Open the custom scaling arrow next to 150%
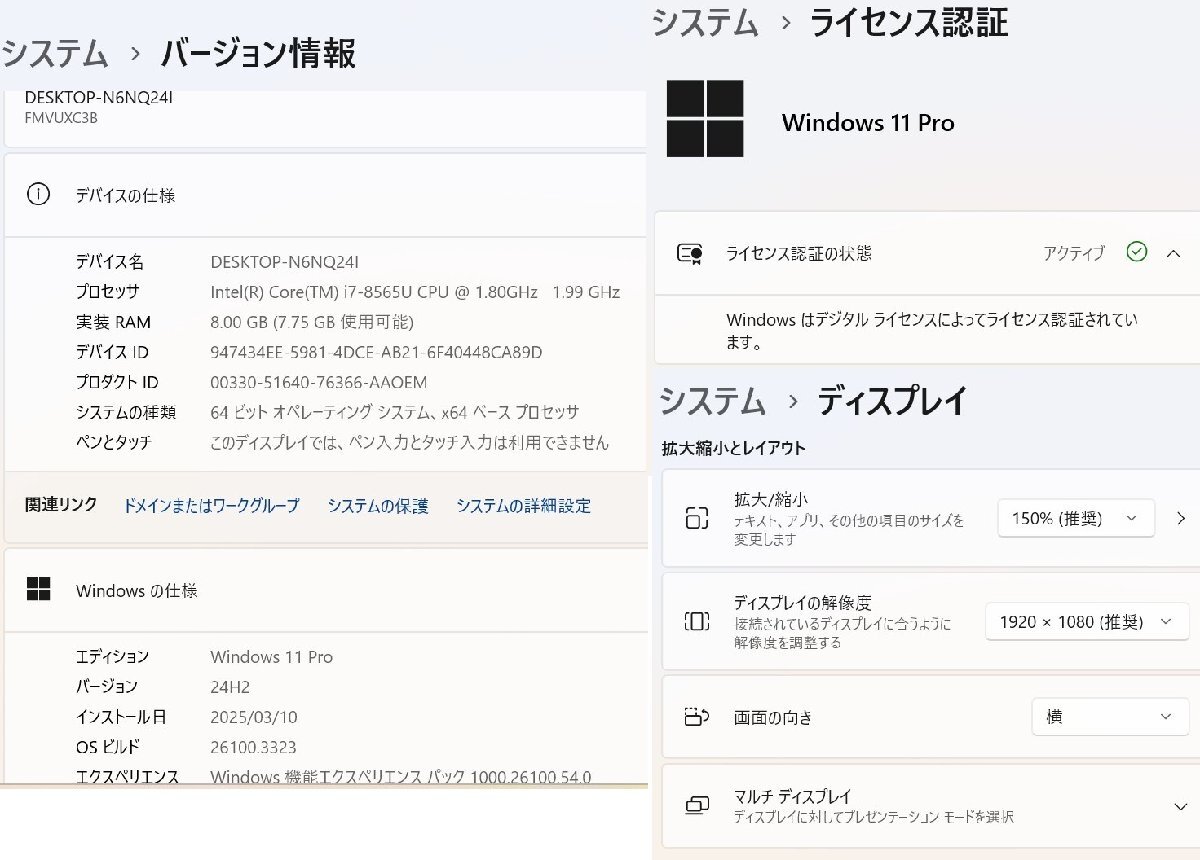This screenshot has width=1200, height=860. (x=1181, y=518)
